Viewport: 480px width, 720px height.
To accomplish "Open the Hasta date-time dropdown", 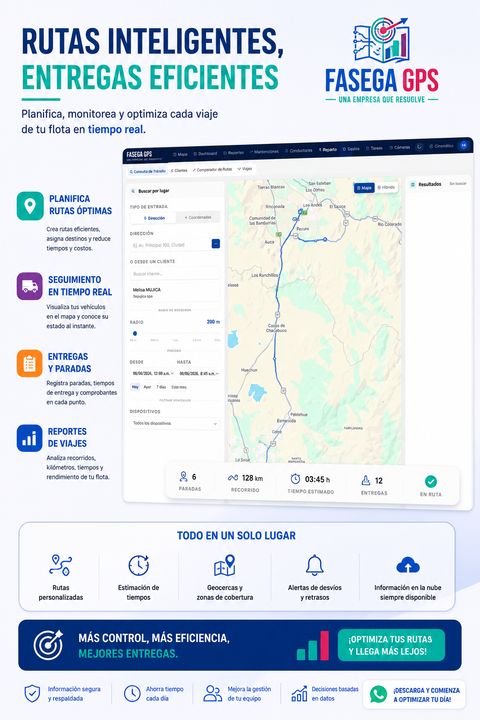I will (199, 373).
